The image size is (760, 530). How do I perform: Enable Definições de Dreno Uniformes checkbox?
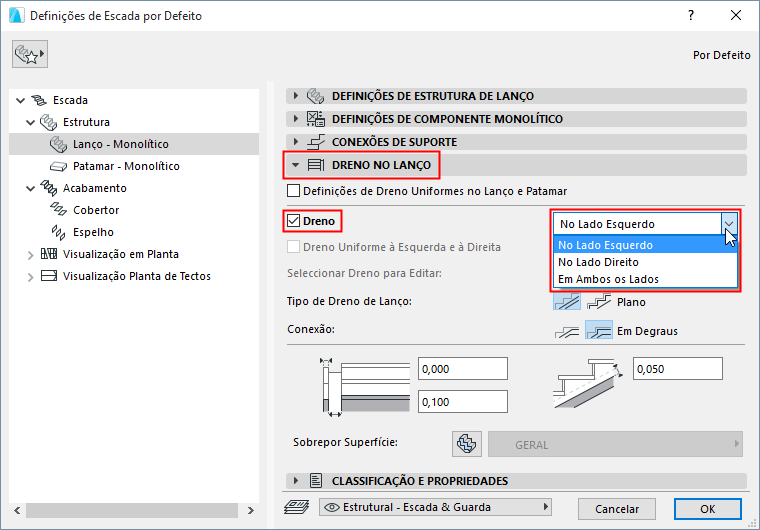[293, 191]
